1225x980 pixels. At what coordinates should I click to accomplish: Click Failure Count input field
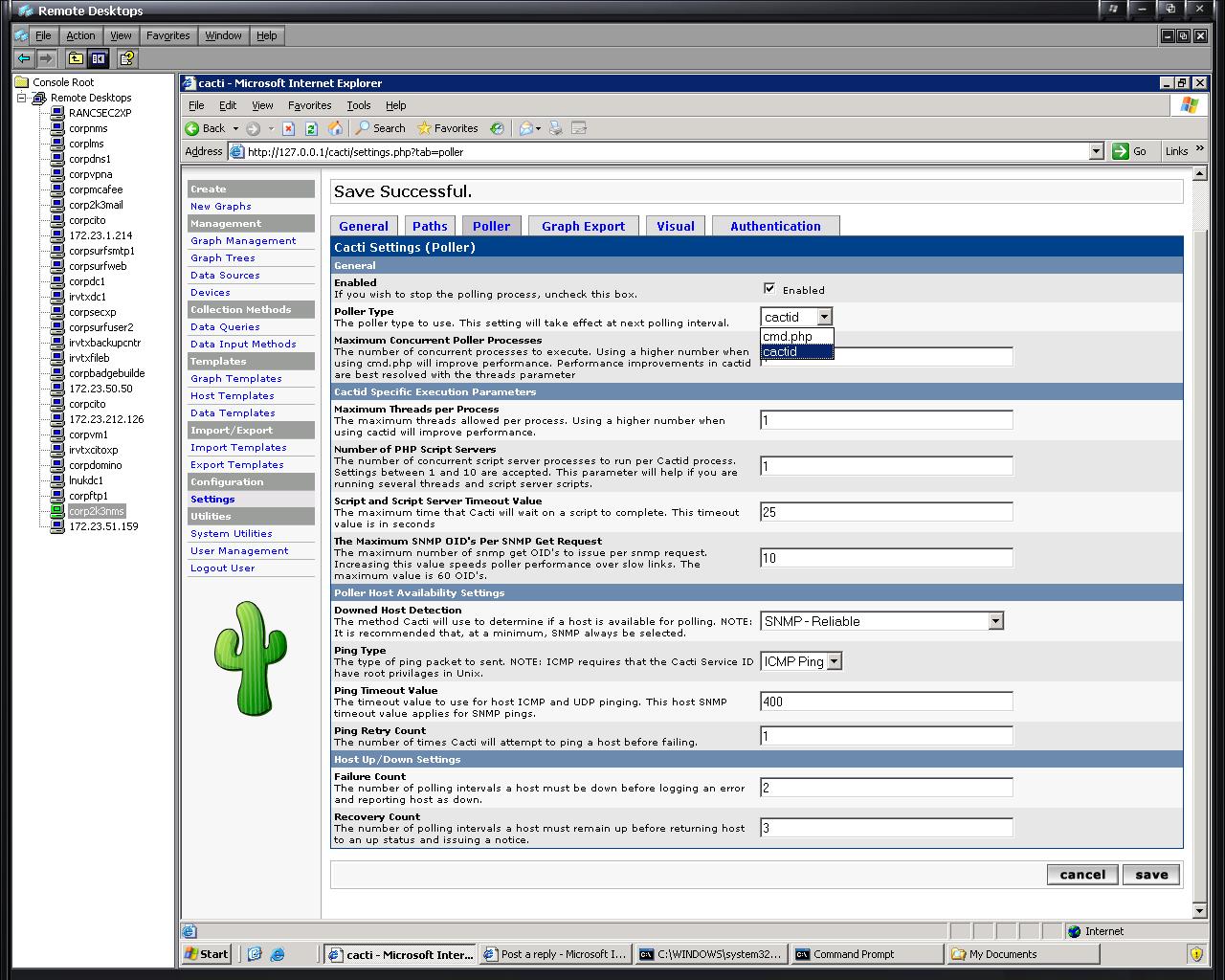886,788
